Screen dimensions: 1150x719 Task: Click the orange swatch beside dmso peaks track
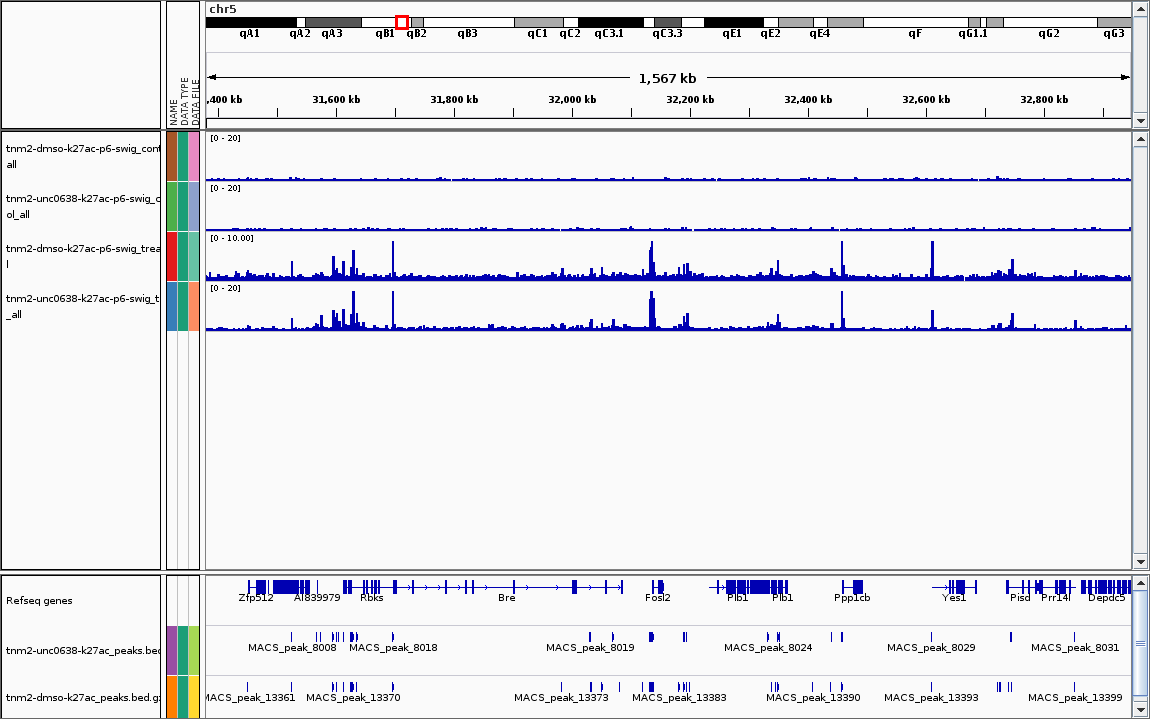tap(172, 697)
